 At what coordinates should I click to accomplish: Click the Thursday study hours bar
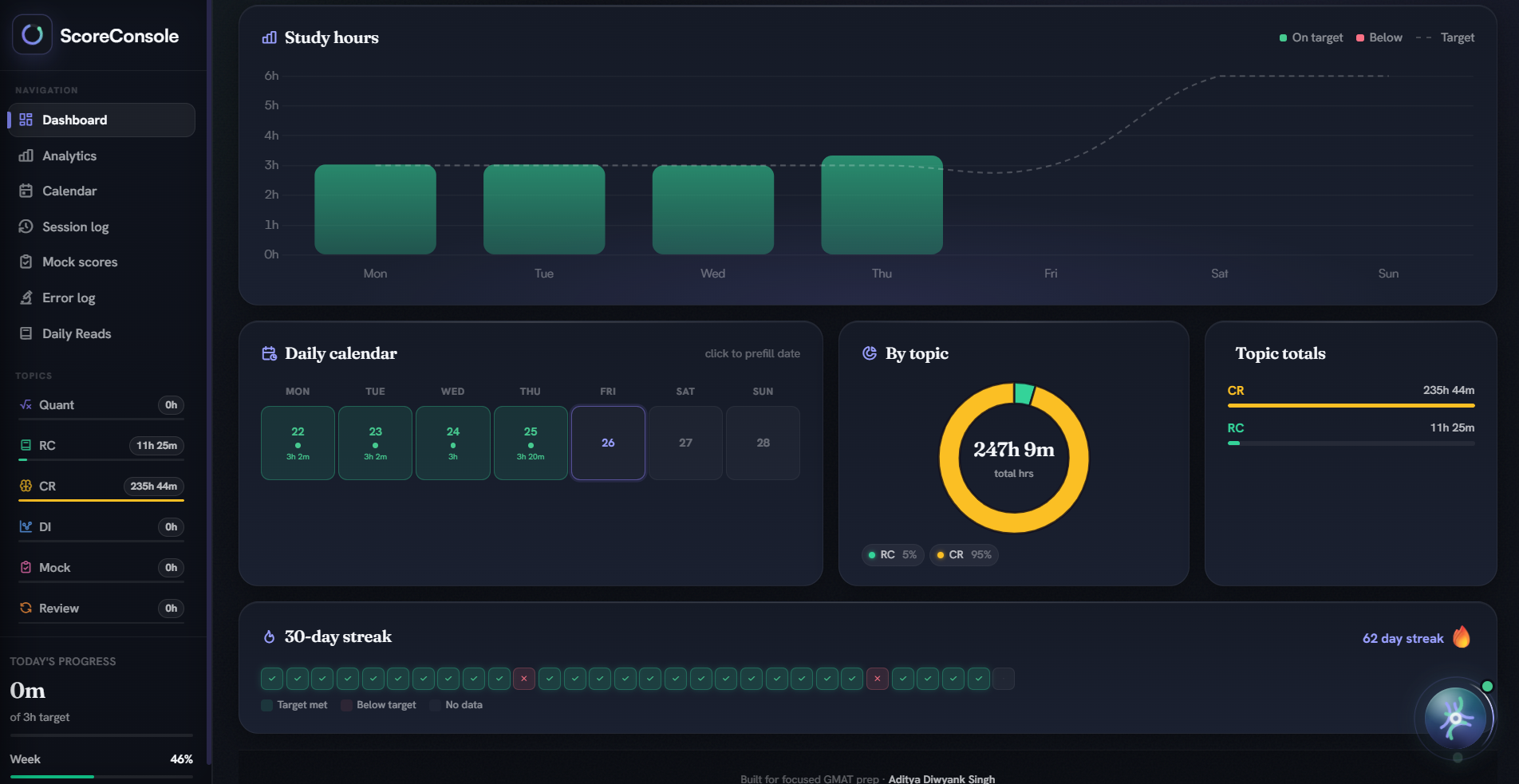[x=882, y=205]
